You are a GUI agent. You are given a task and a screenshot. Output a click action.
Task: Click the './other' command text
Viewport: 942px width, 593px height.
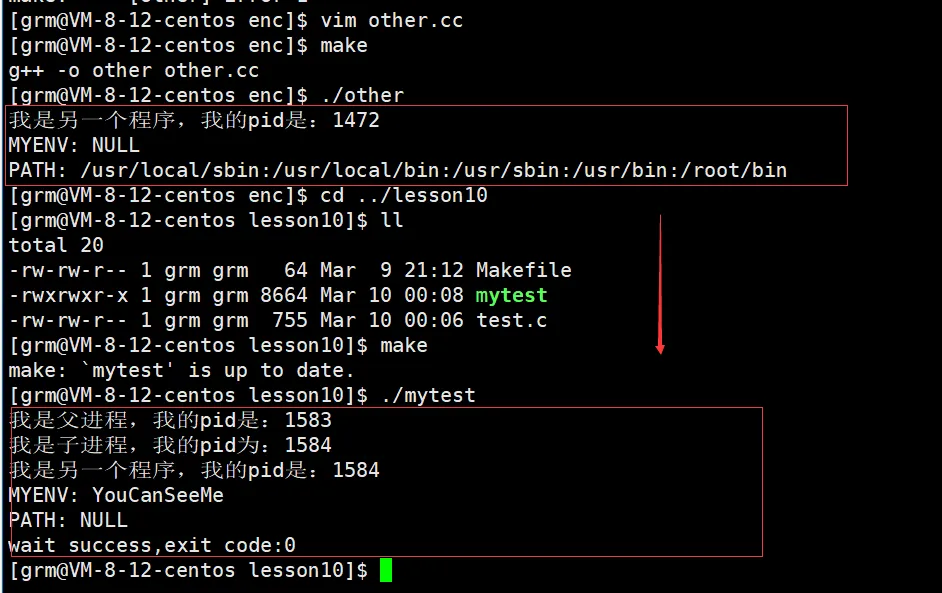pos(362,95)
